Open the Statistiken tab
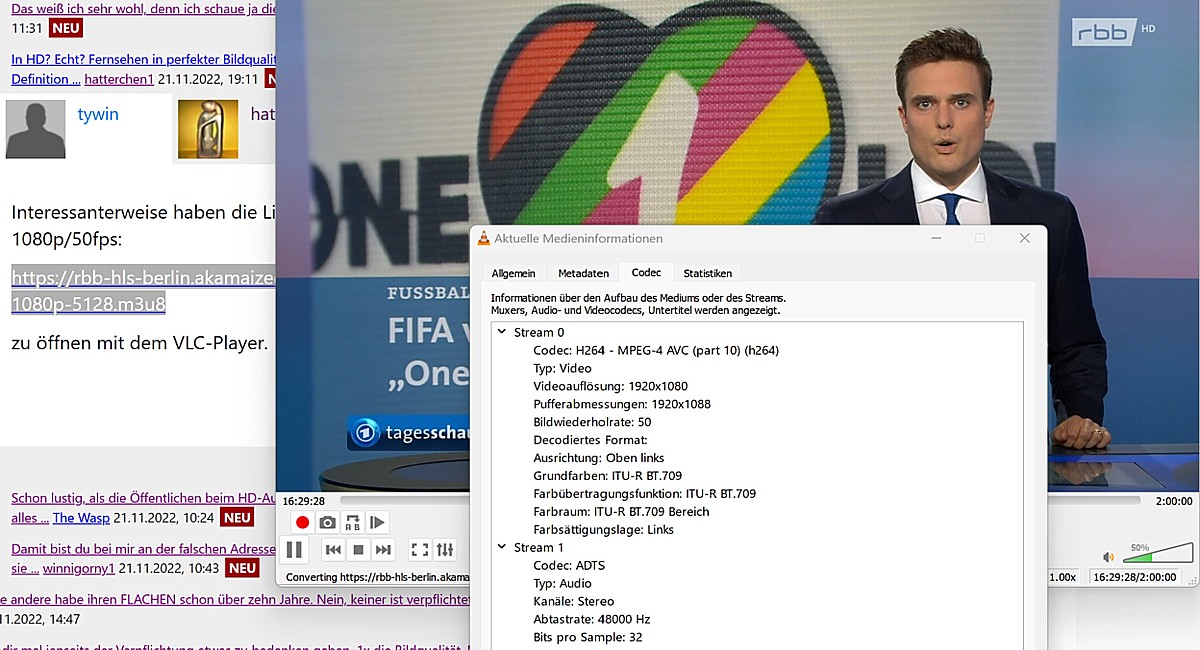The image size is (1200, 650). click(x=707, y=273)
